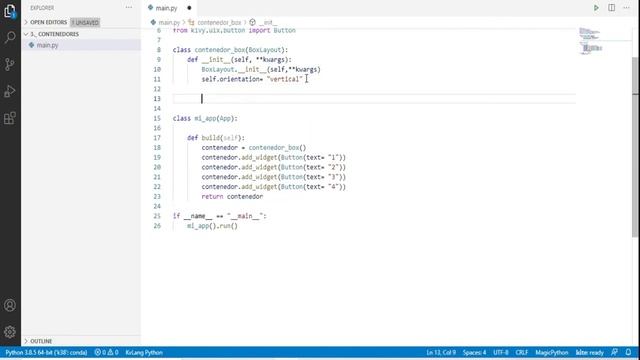The image size is (640, 360).
Task: Click the add_widget Button text "1" line
Action: click(273, 157)
